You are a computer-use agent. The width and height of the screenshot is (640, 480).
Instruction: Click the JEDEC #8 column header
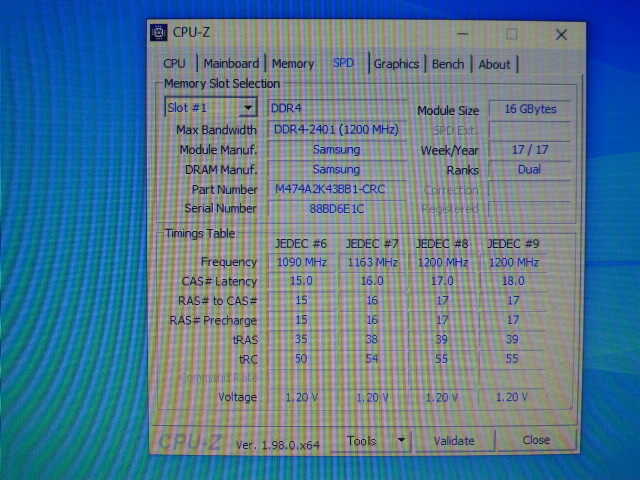[442, 244]
